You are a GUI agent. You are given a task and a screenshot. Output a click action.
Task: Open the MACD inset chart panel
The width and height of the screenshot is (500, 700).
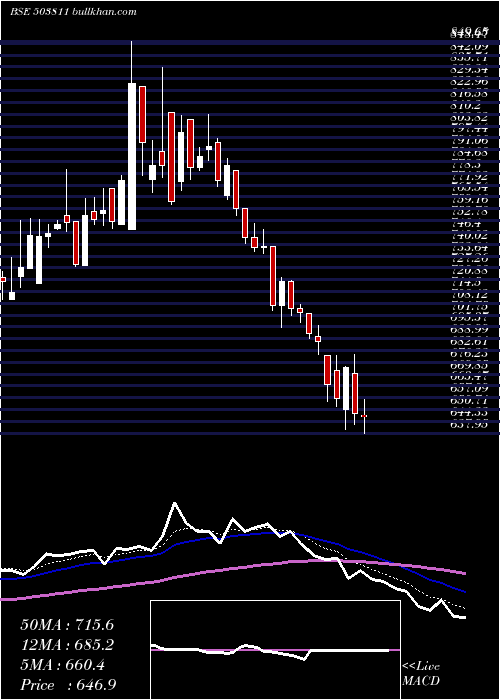pyautogui.click(x=275, y=650)
